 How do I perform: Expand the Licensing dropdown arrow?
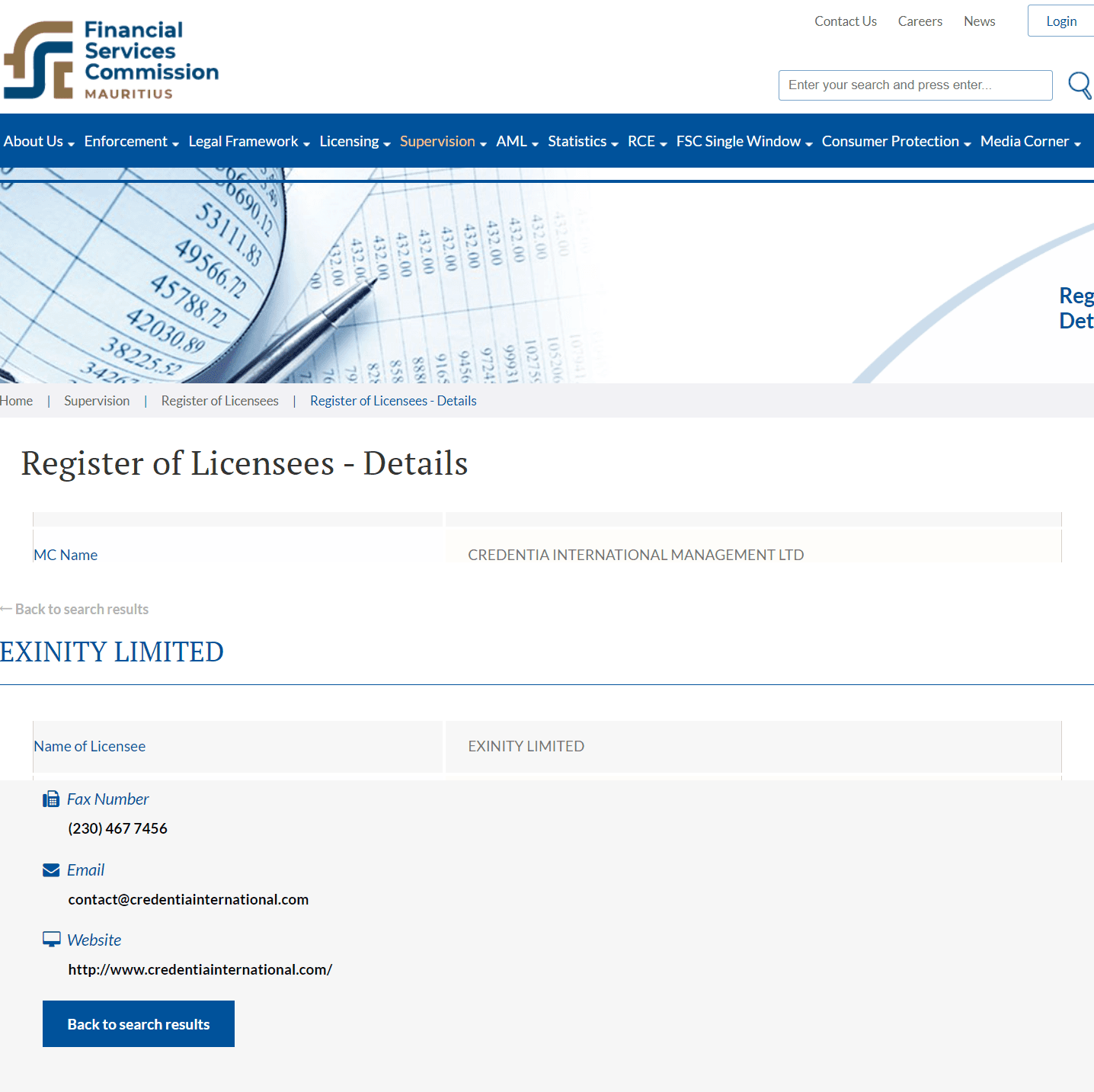point(387,144)
